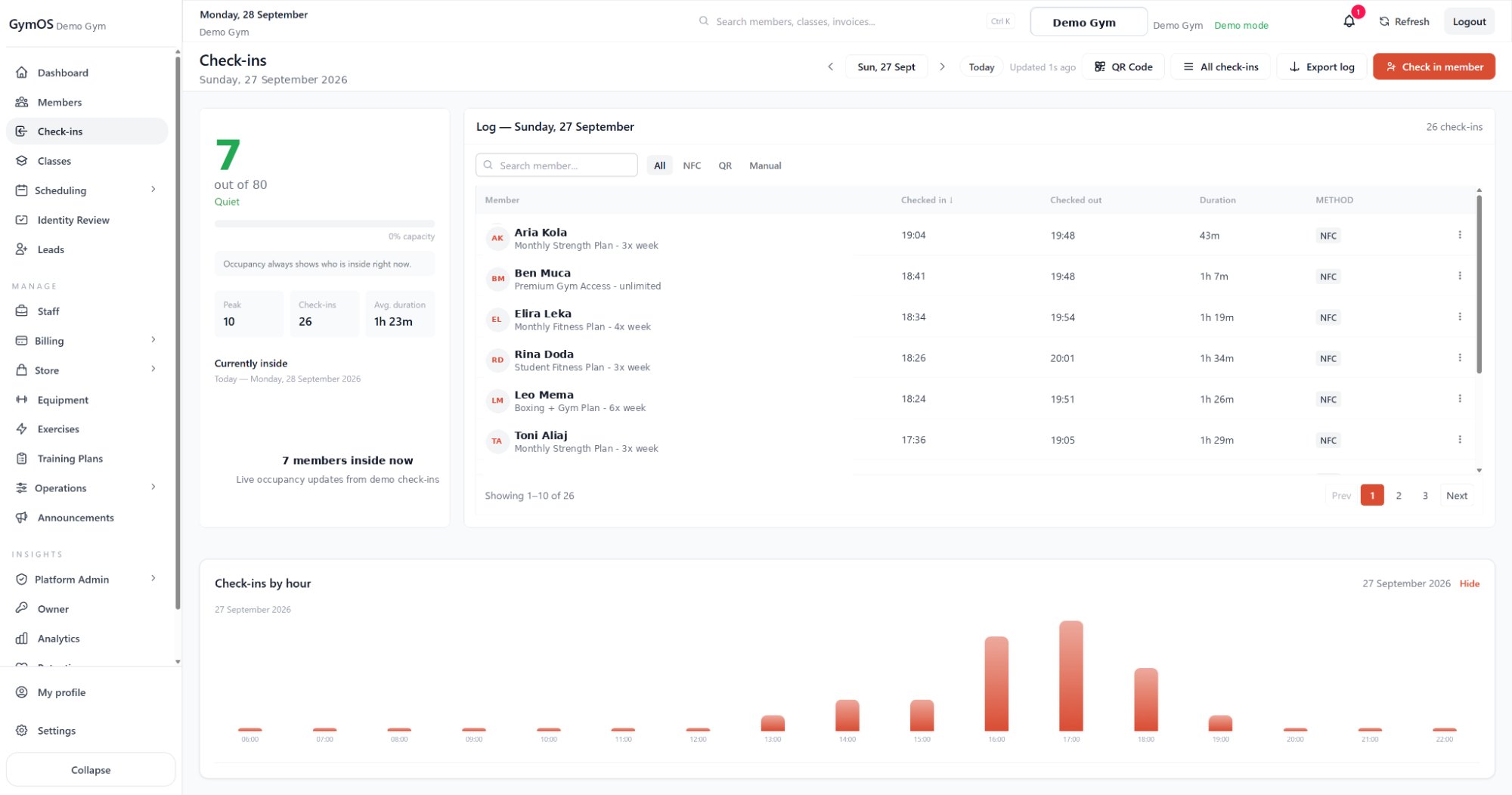Click the Identity Review icon
The height and width of the screenshot is (795, 1512).
(x=22, y=220)
